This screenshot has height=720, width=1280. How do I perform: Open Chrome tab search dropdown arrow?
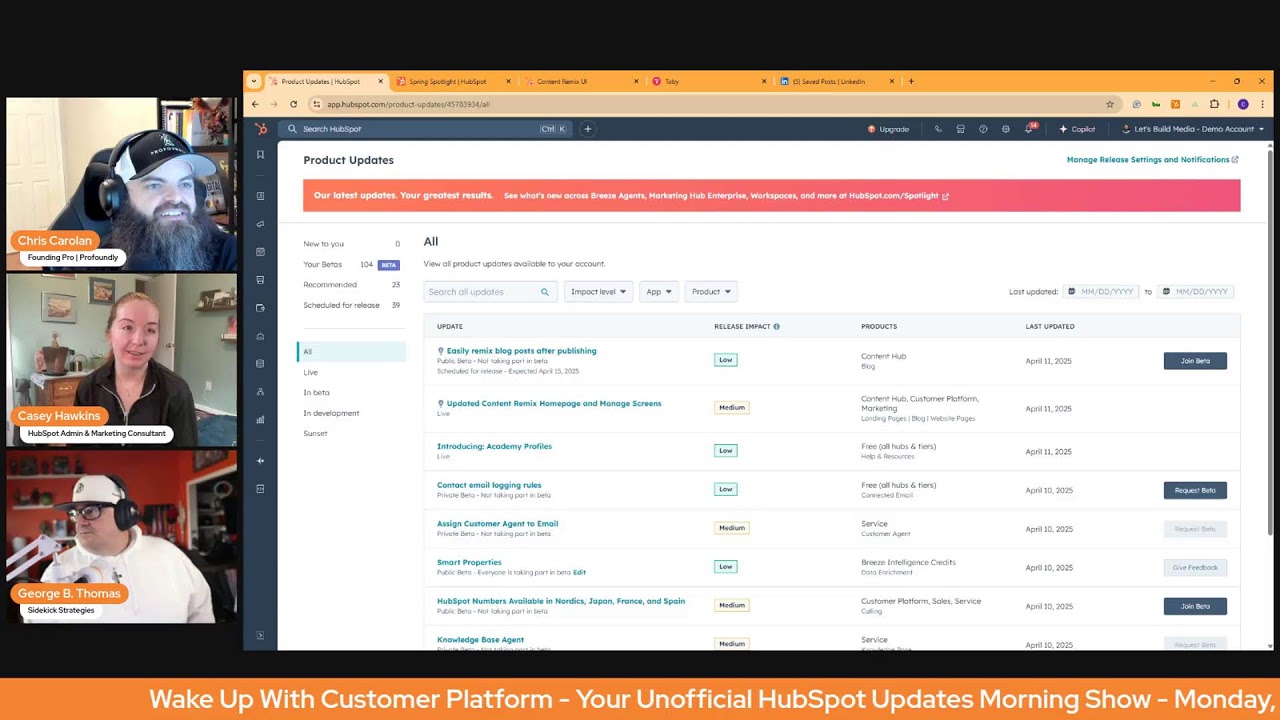point(254,81)
